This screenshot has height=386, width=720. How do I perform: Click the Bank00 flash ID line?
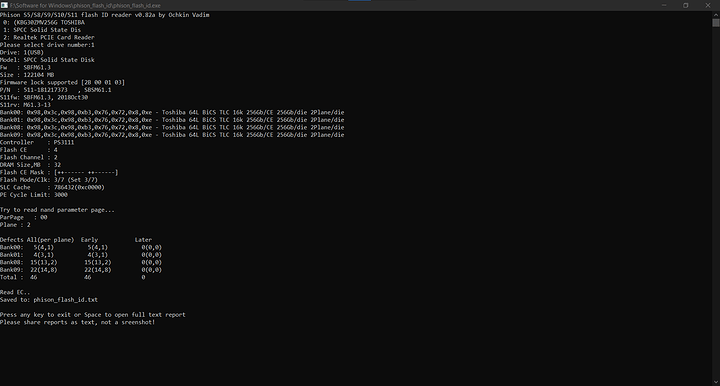[172, 112]
